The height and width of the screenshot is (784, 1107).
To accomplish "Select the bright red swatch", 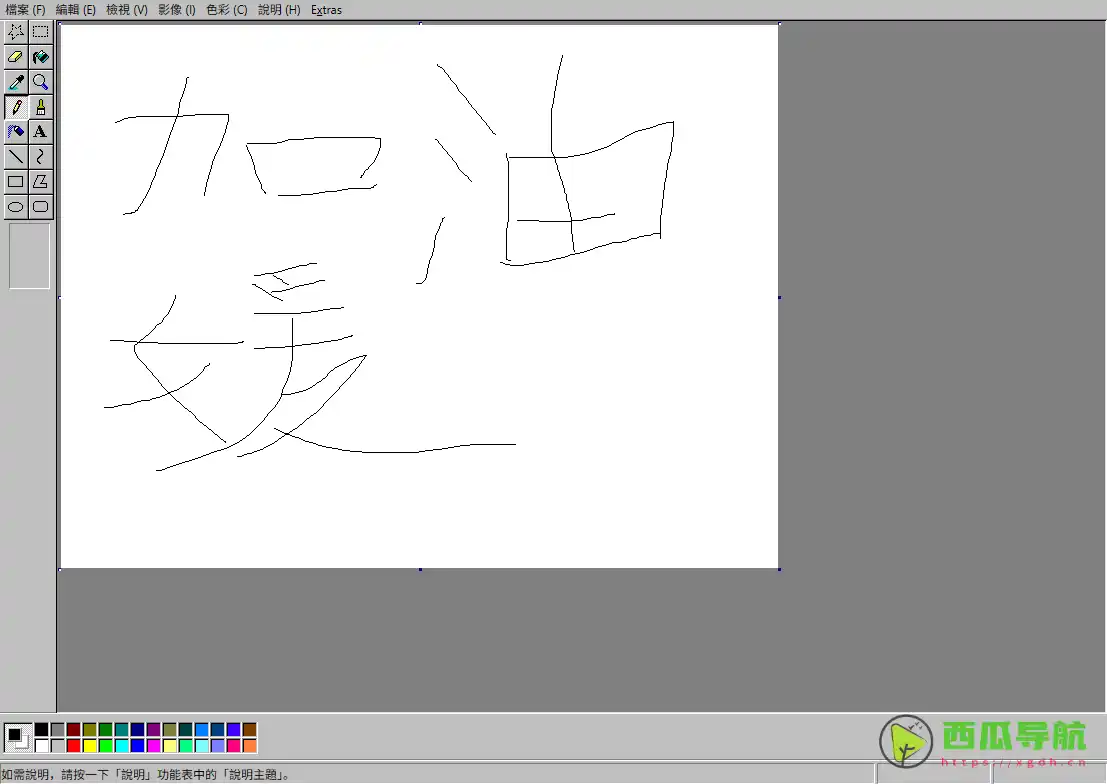I will coord(73,746).
